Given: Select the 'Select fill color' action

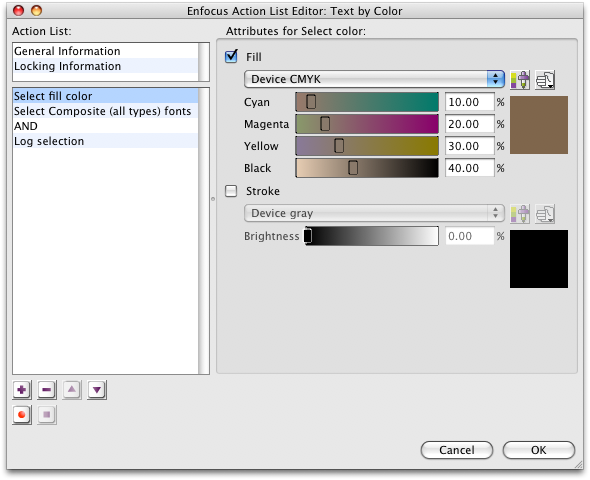Looking at the screenshot, I should pos(105,96).
